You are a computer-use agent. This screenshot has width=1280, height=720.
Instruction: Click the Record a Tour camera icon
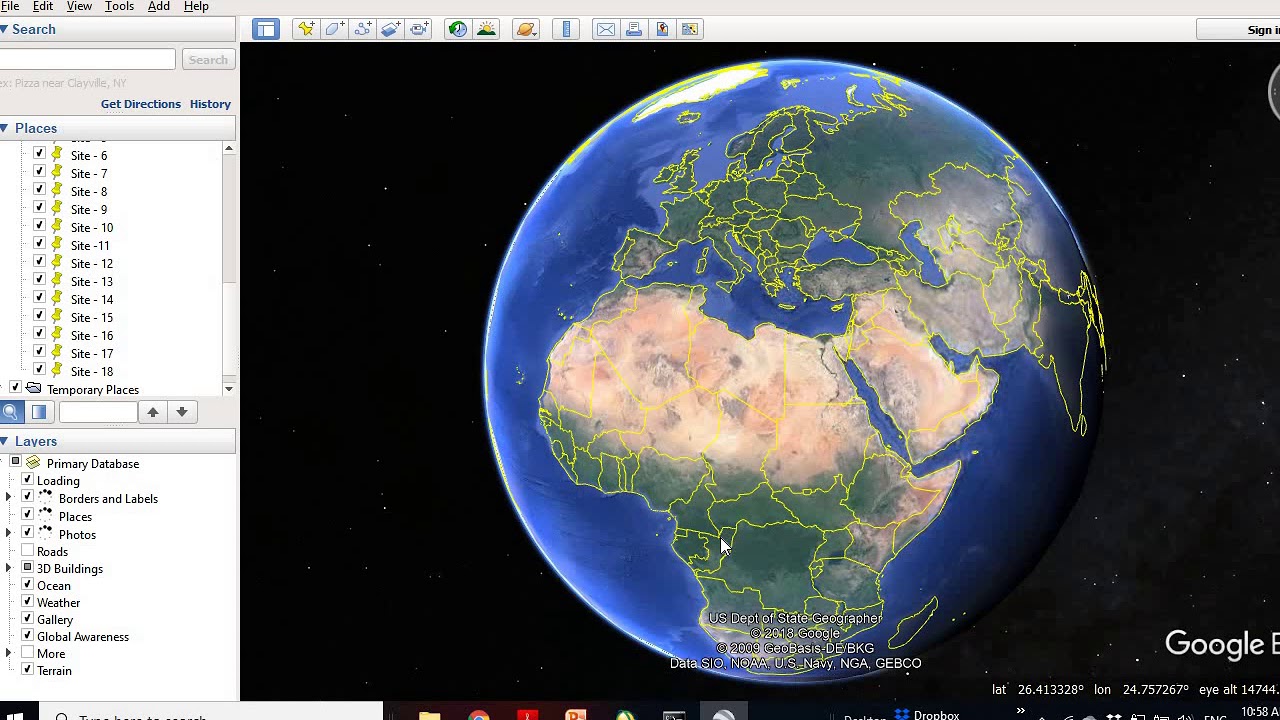pos(419,29)
